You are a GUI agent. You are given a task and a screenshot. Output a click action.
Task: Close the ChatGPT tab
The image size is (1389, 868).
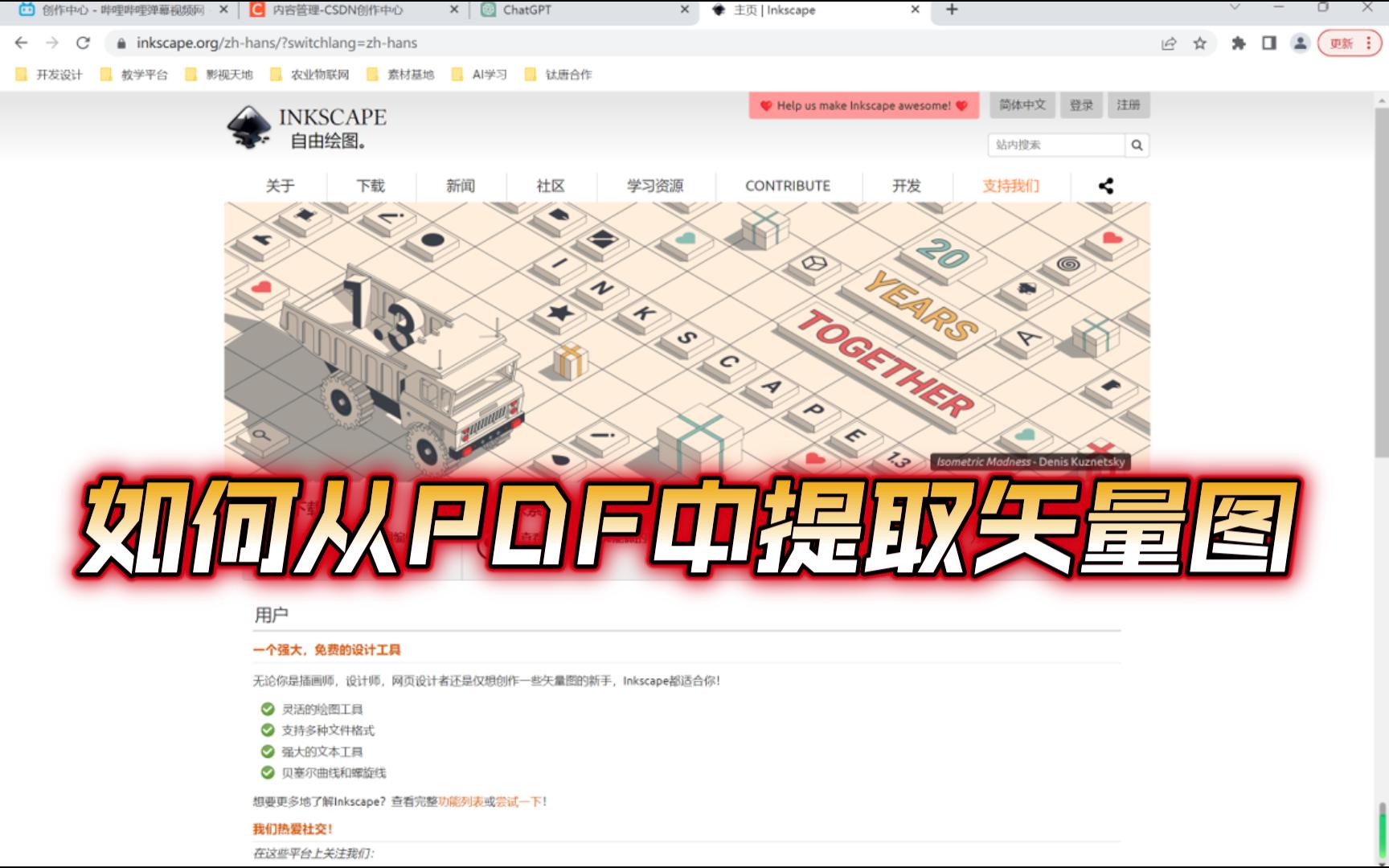coord(684,10)
